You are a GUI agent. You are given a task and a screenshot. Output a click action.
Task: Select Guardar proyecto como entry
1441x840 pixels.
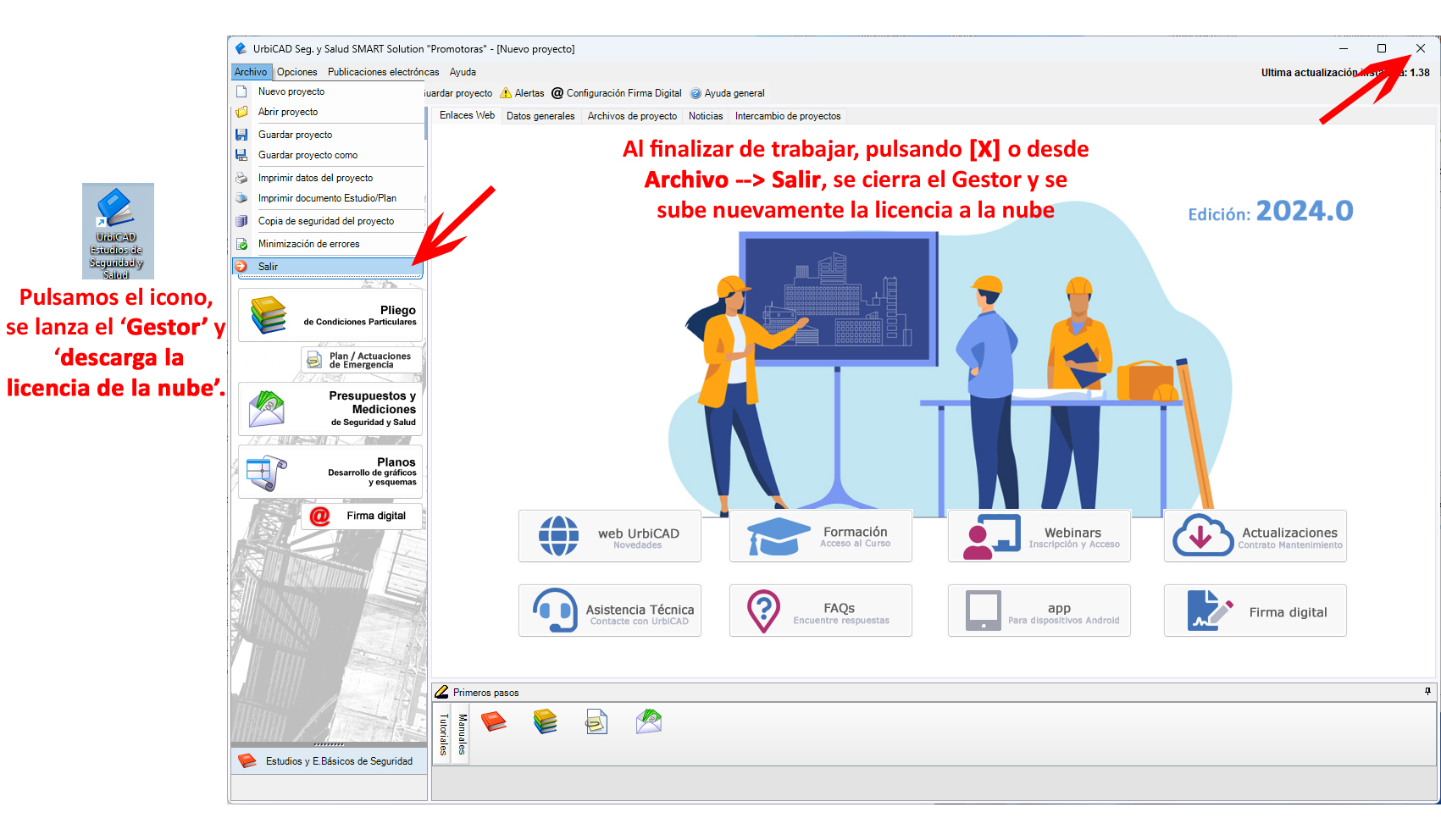point(329,155)
